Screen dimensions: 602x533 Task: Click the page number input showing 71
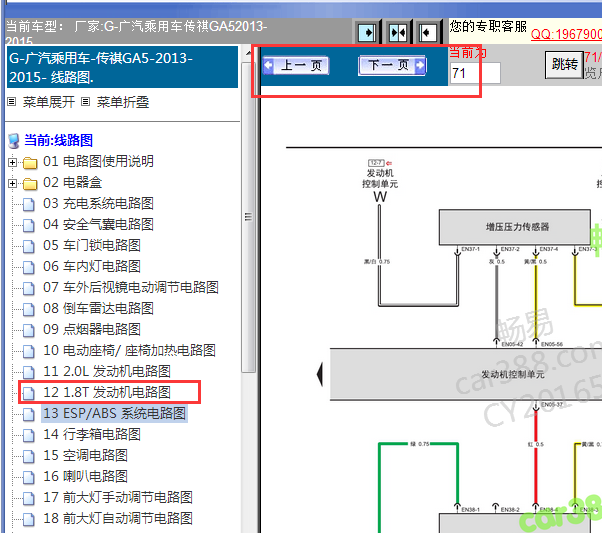point(475,73)
